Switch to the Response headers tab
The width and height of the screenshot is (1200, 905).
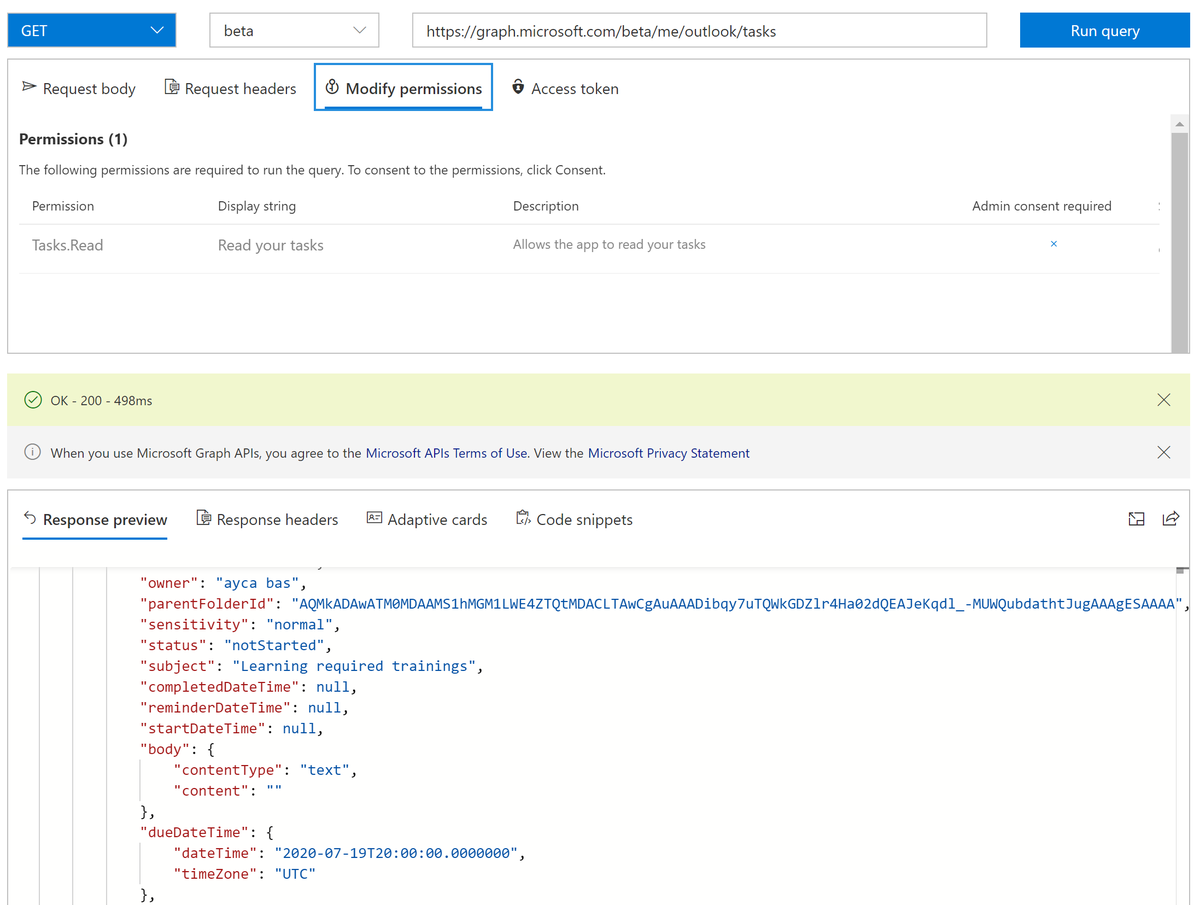tap(267, 519)
